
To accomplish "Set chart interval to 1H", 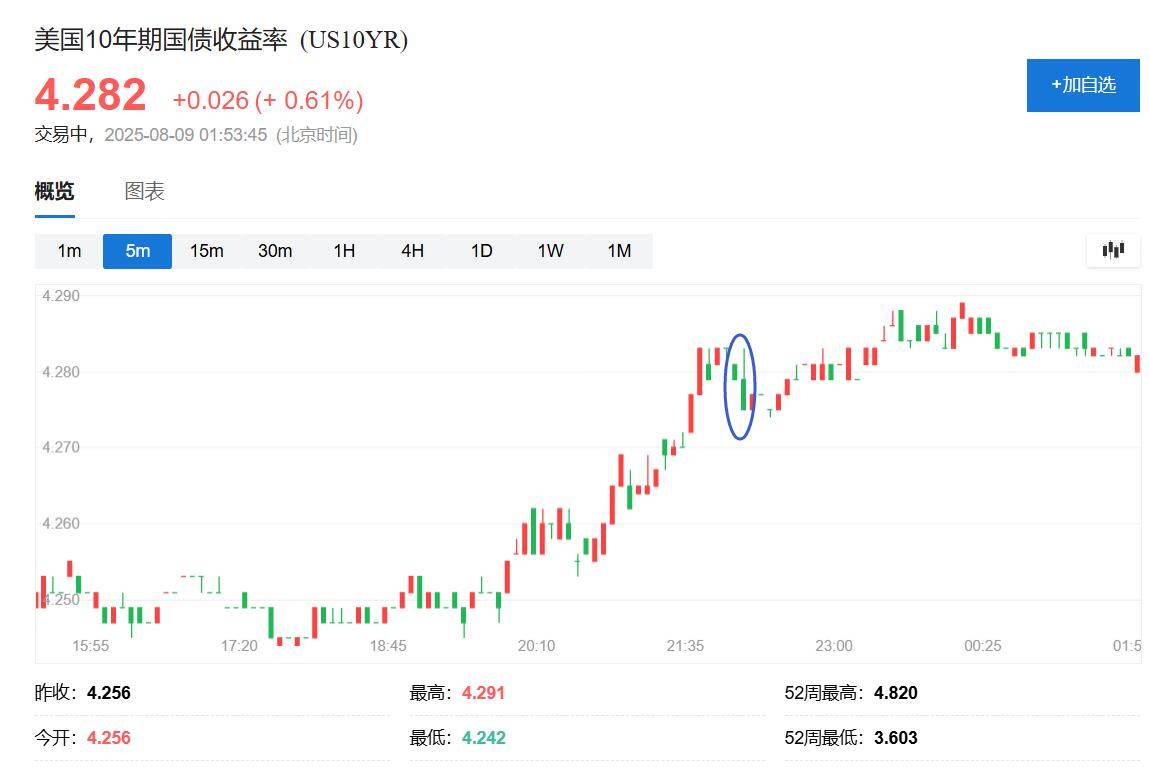I will click(x=344, y=251).
